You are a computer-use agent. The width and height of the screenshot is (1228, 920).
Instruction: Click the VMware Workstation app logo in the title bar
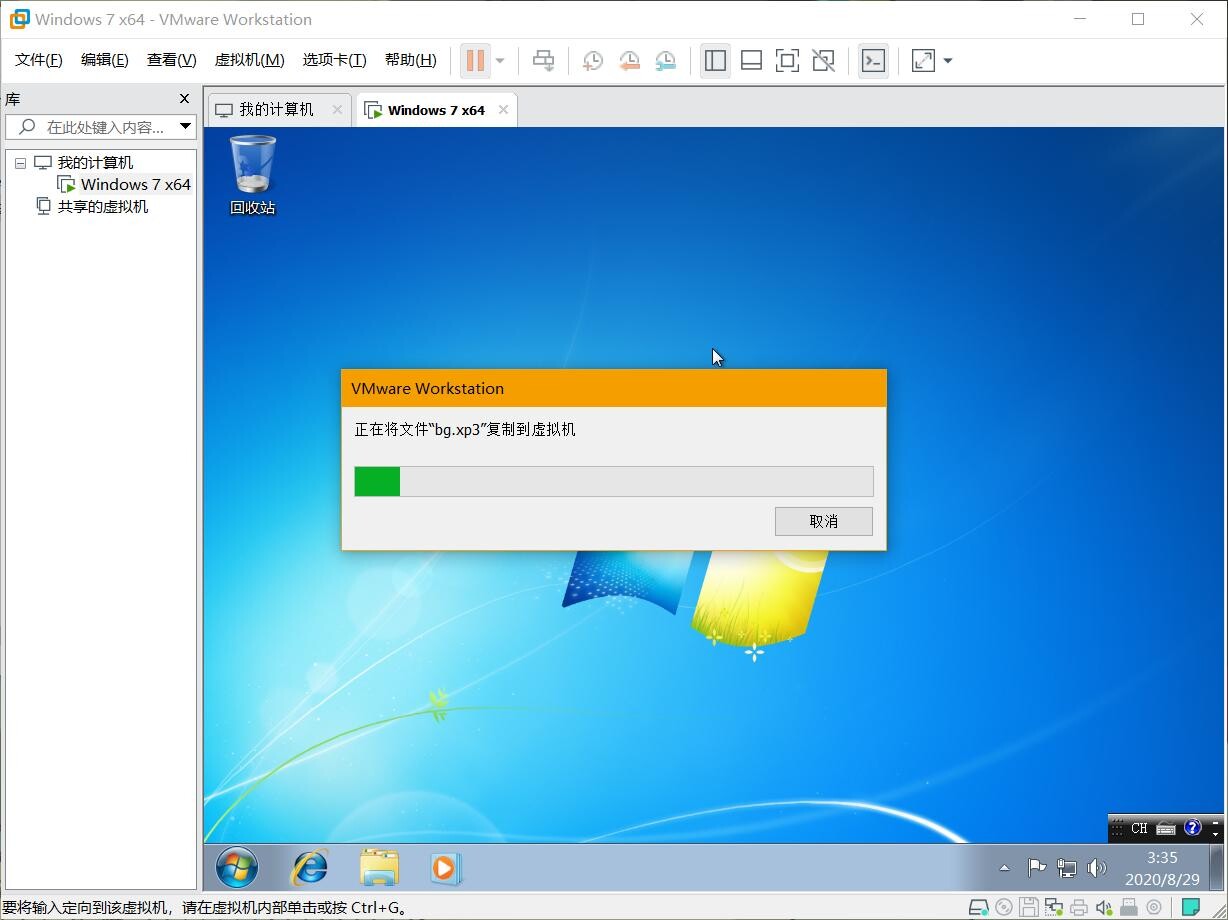19,19
